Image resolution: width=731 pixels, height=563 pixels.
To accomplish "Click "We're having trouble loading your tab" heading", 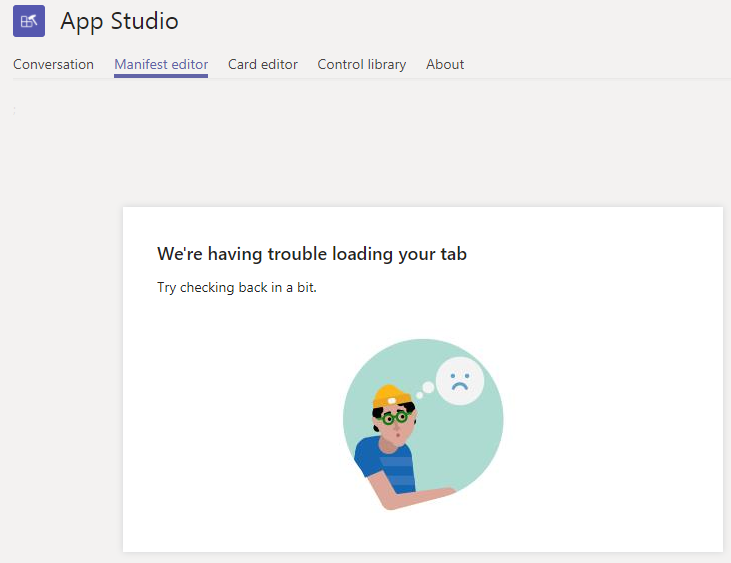I will (312, 254).
